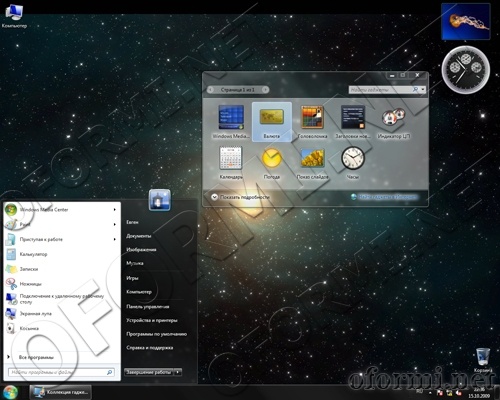500x400 pixels.
Task: Select the Погода weather gadget
Action: point(272,158)
